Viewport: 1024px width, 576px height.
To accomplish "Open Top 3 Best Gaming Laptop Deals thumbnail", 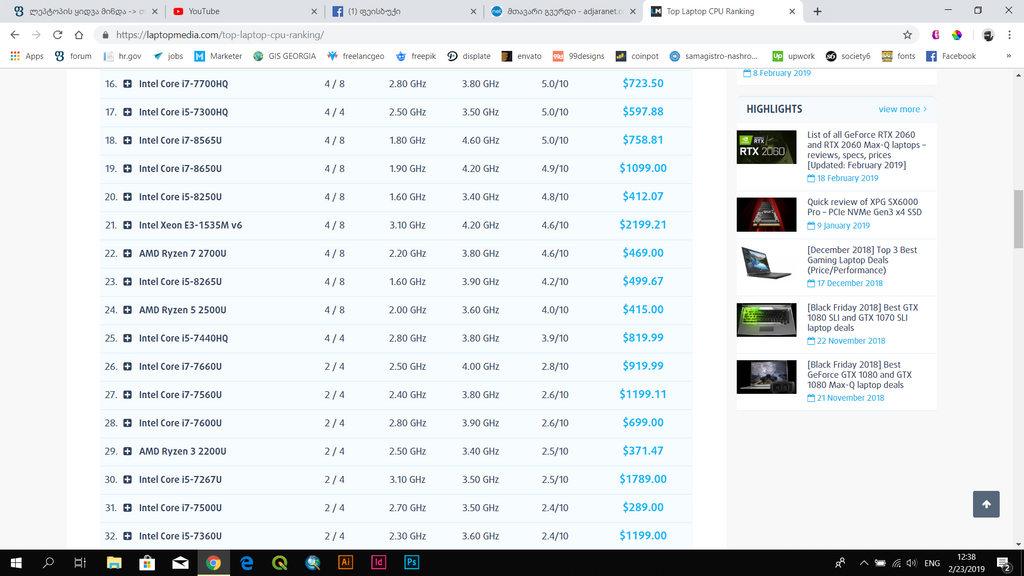I will tap(766, 262).
